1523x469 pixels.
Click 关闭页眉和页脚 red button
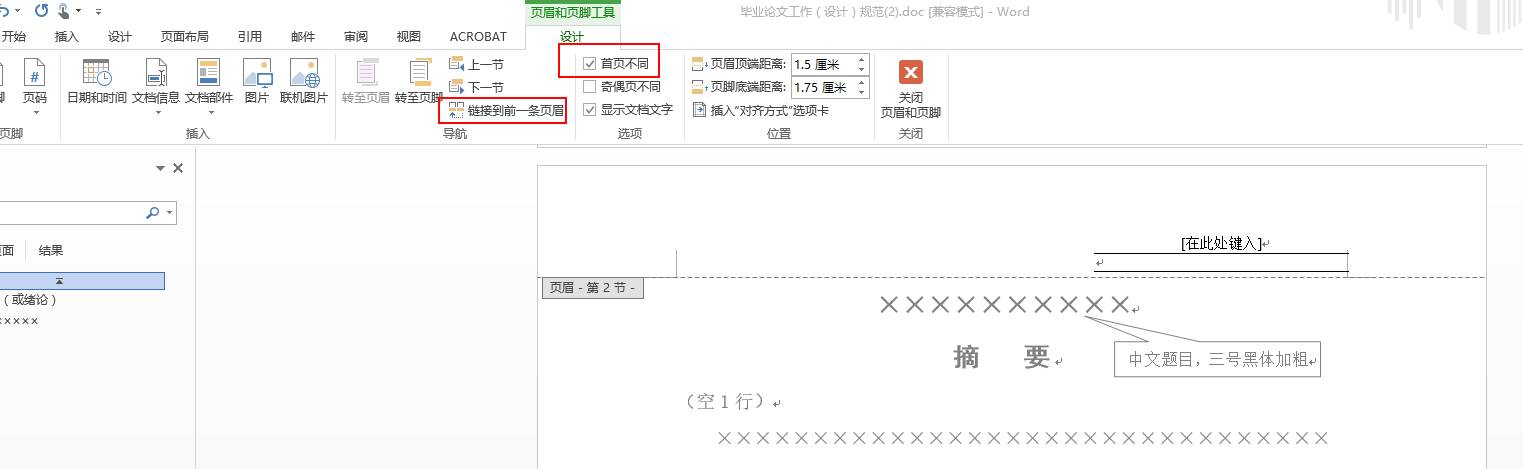click(x=910, y=89)
